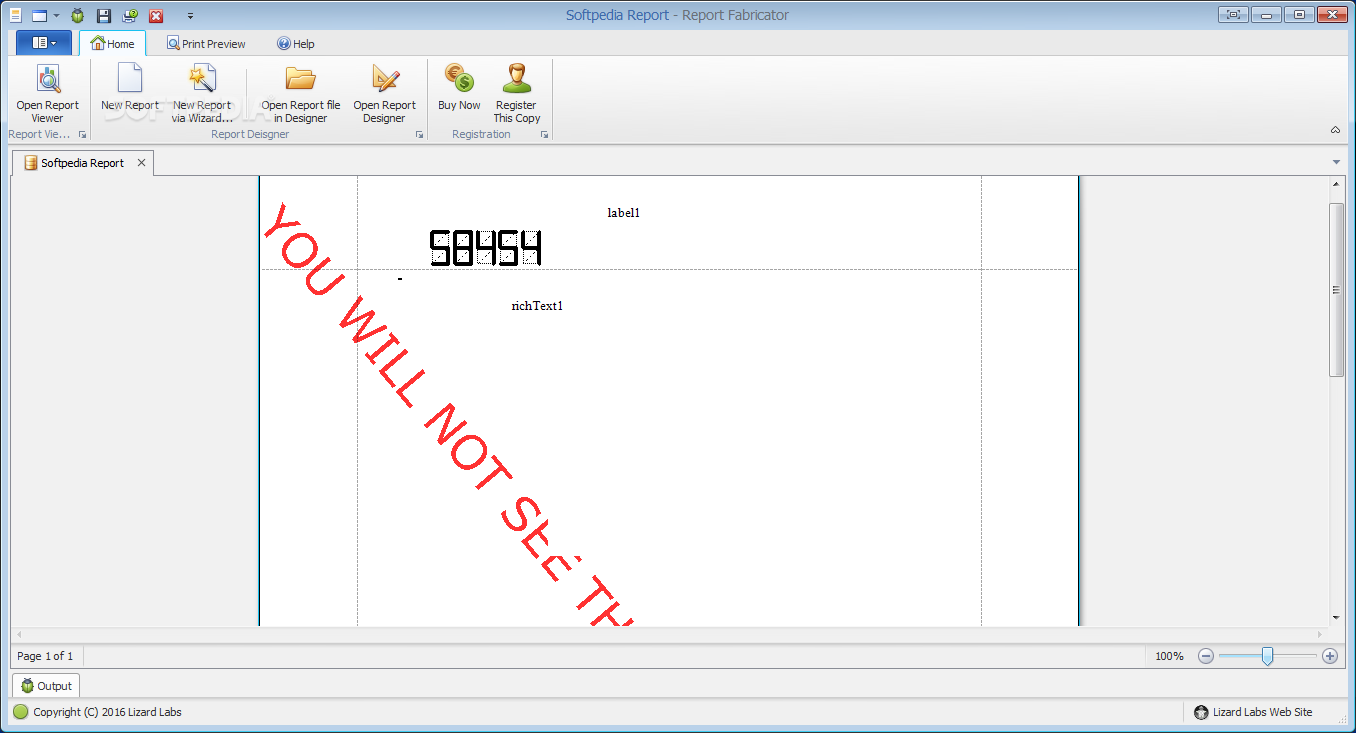Close the Softpedia Report tab

pos(142,163)
